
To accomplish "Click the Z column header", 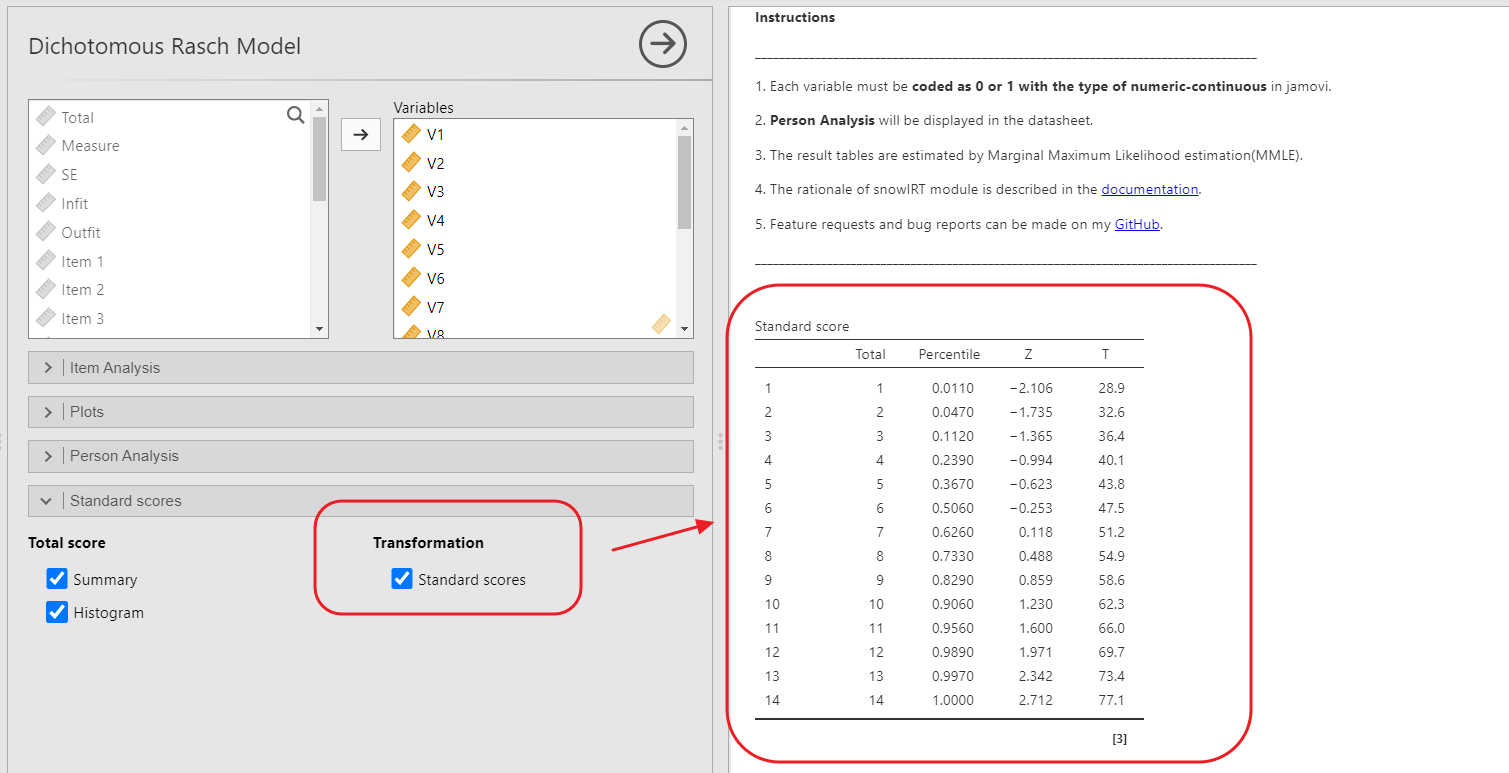I will pyautogui.click(x=1028, y=354).
